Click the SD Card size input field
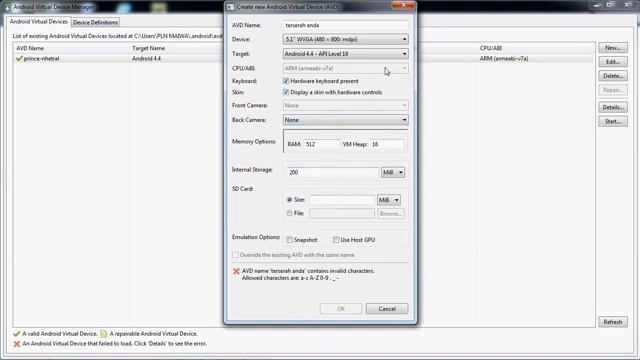640x360 pixels. [x=342, y=200]
